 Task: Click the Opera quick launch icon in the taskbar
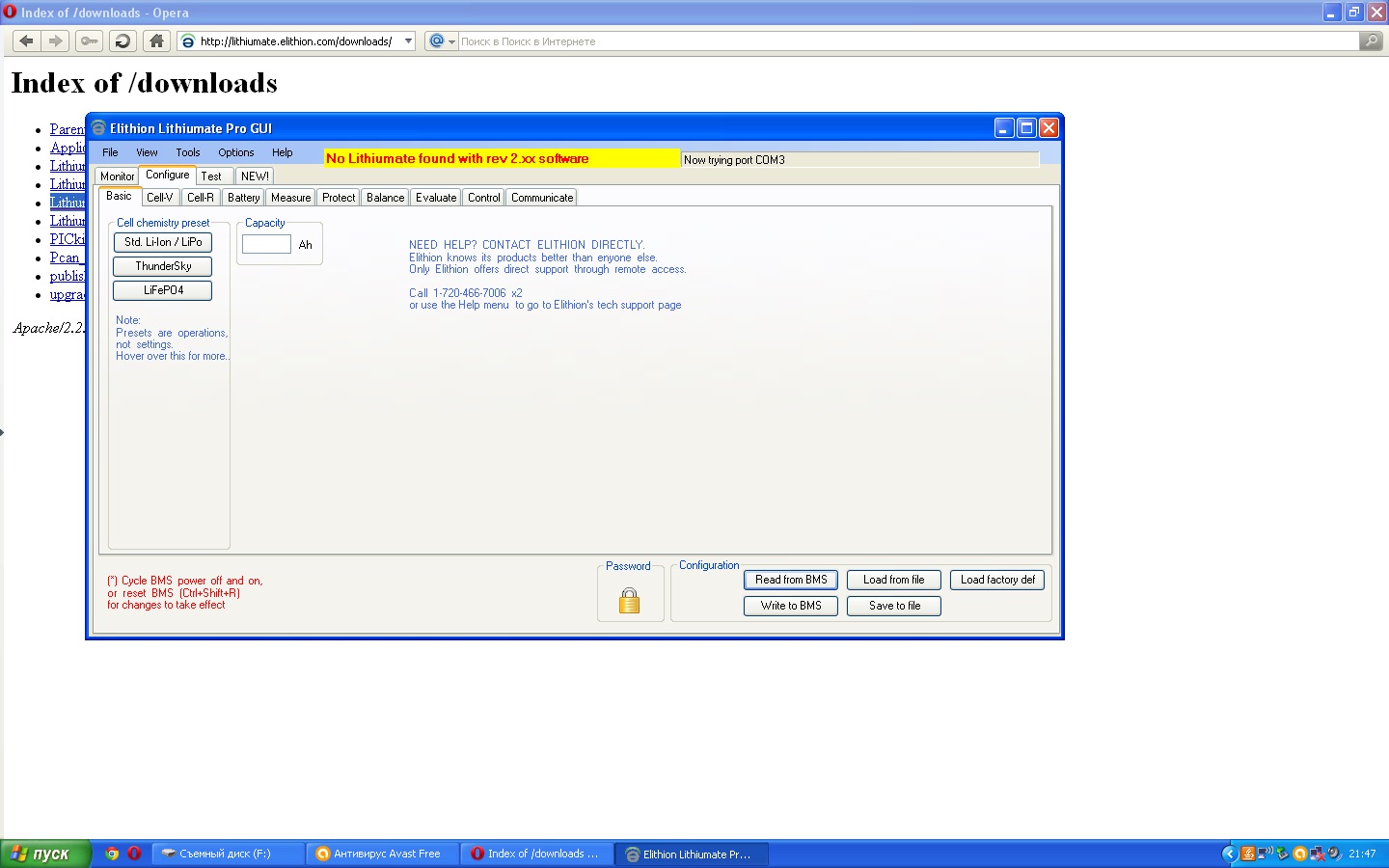134,854
